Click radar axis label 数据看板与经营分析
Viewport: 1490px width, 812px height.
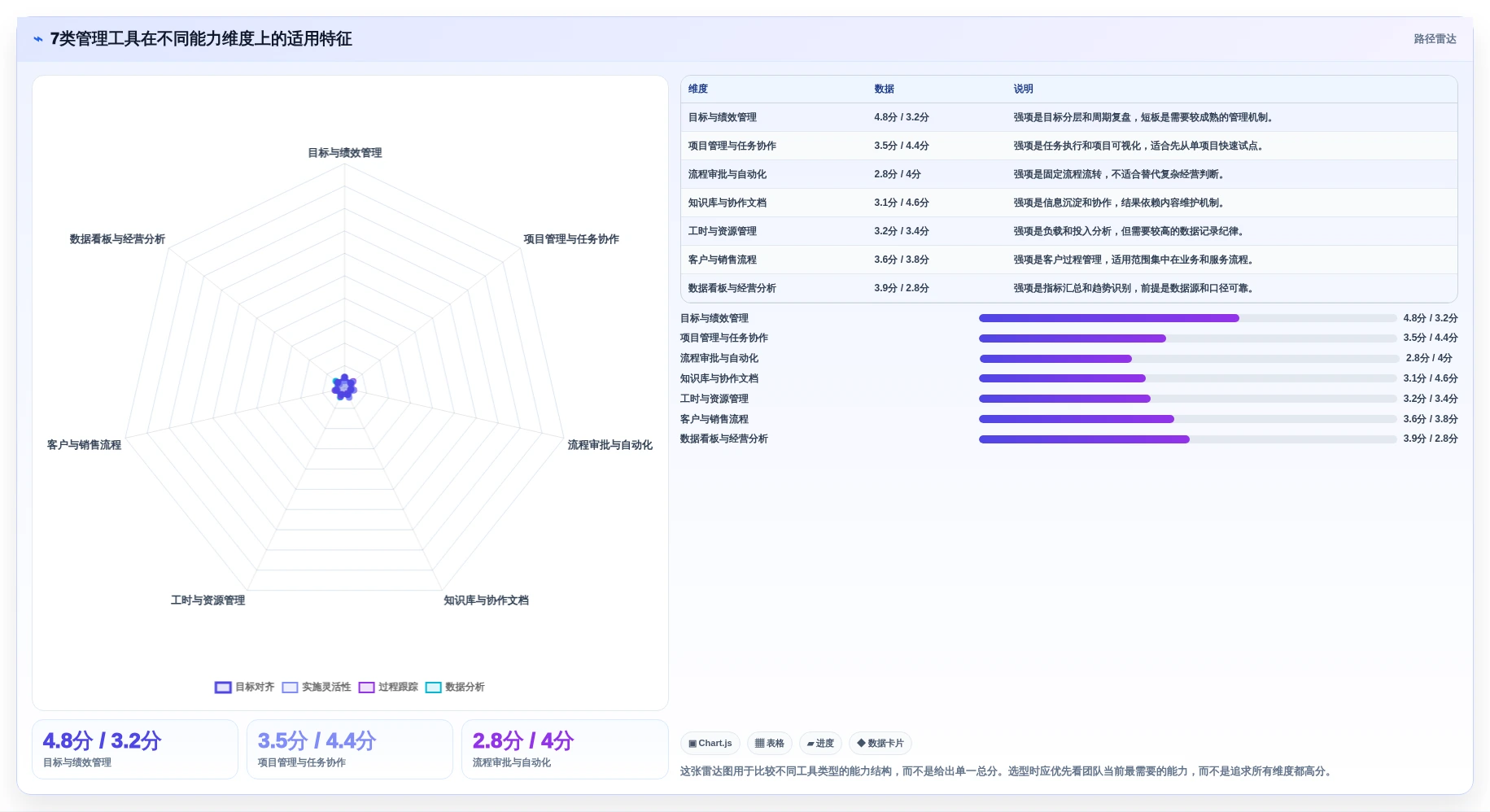pyautogui.click(x=117, y=239)
